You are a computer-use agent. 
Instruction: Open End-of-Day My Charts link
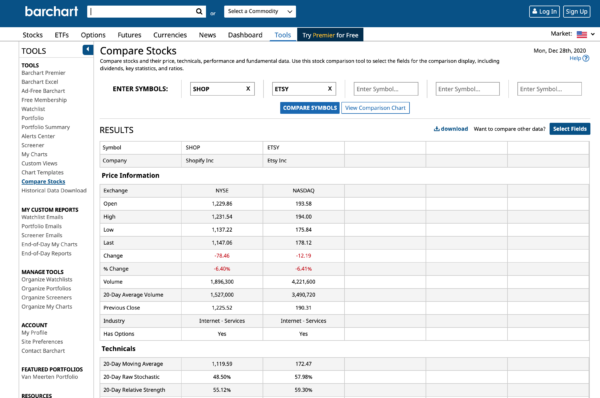pyautogui.click(x=49, y=245)
